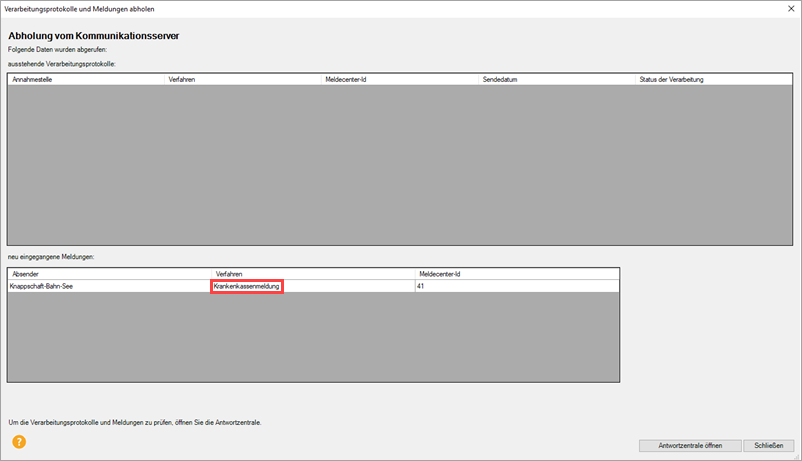Click the Schließen button

coord(768,445)
